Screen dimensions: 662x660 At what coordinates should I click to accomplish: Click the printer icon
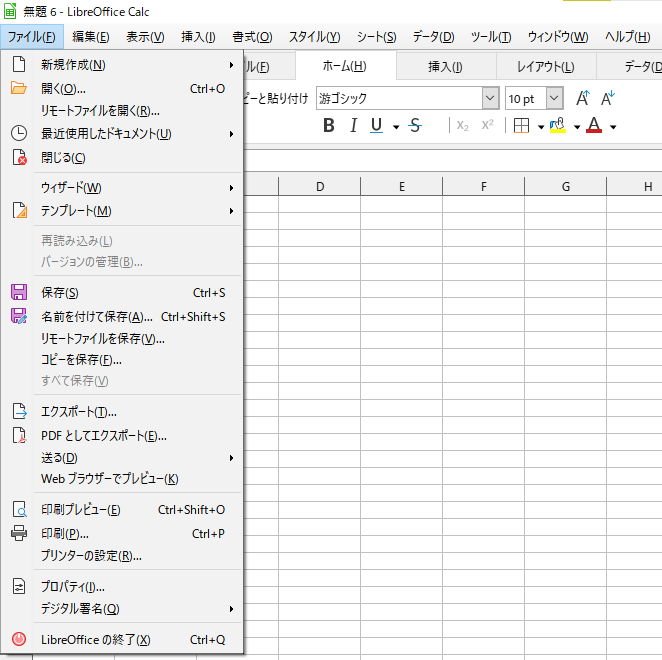[x=19, y=533]
